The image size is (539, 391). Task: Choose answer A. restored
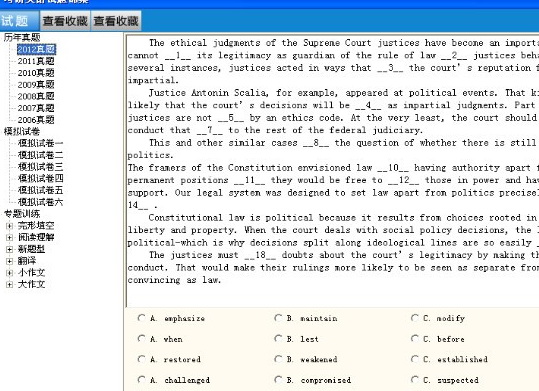141,359
